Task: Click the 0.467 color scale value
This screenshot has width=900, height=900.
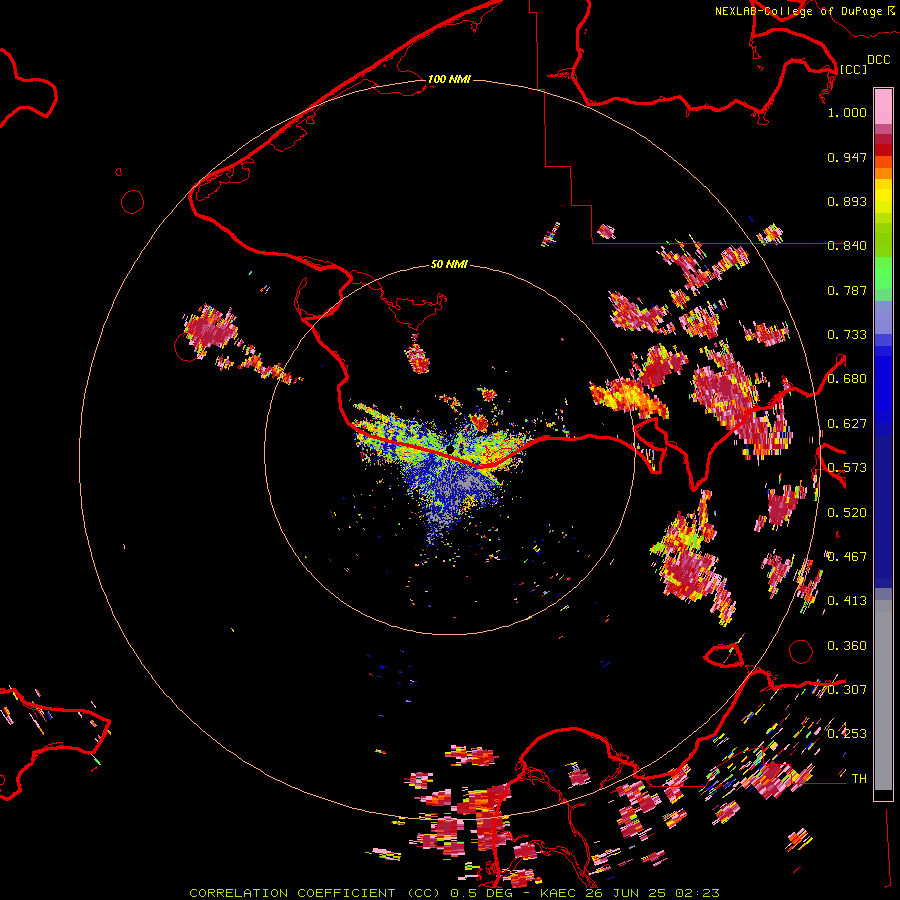Action: [847, 557]
